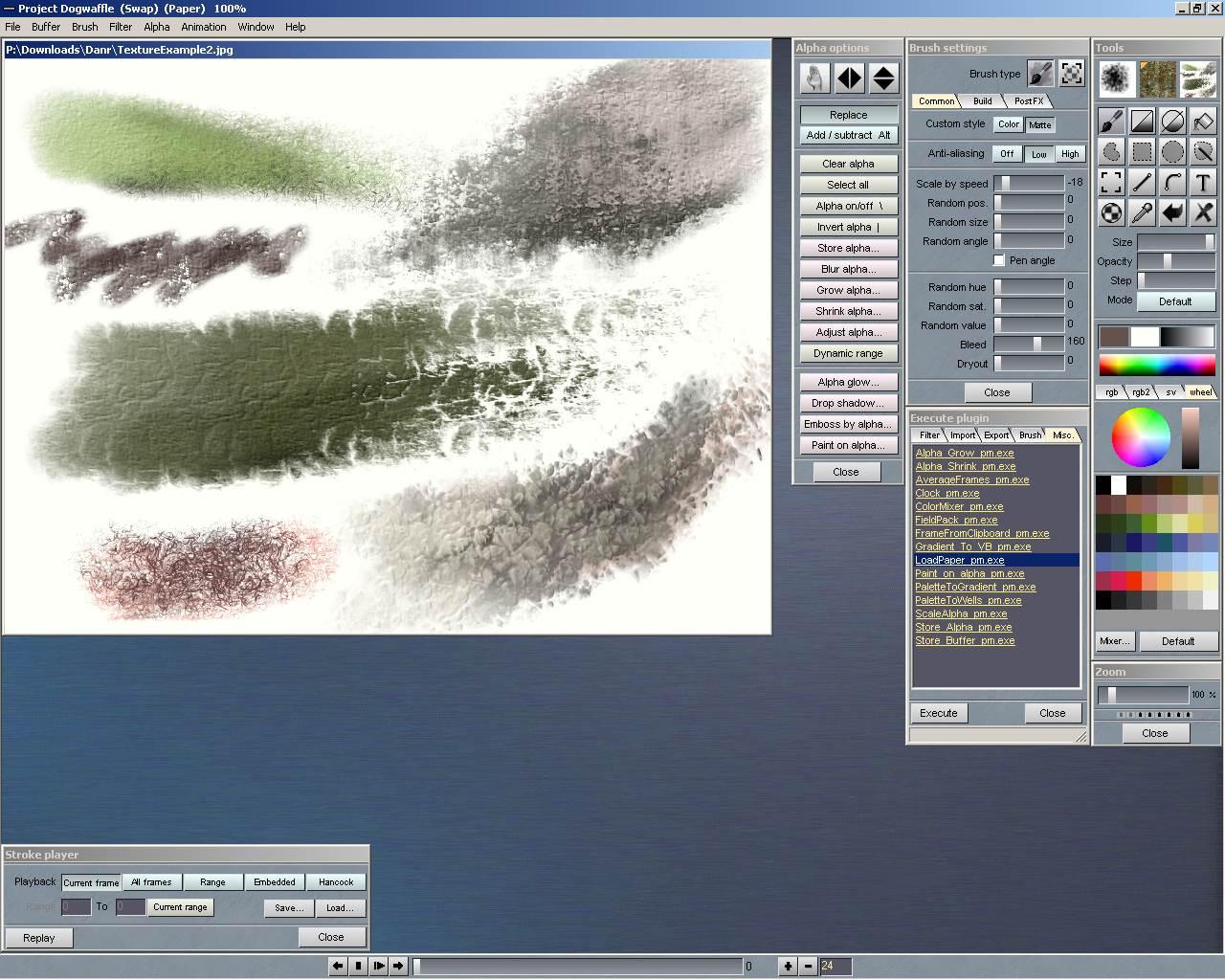Switch to the PostFX brush settings tab
This screenshot has height=980, width=1225.
[1029, 100]
